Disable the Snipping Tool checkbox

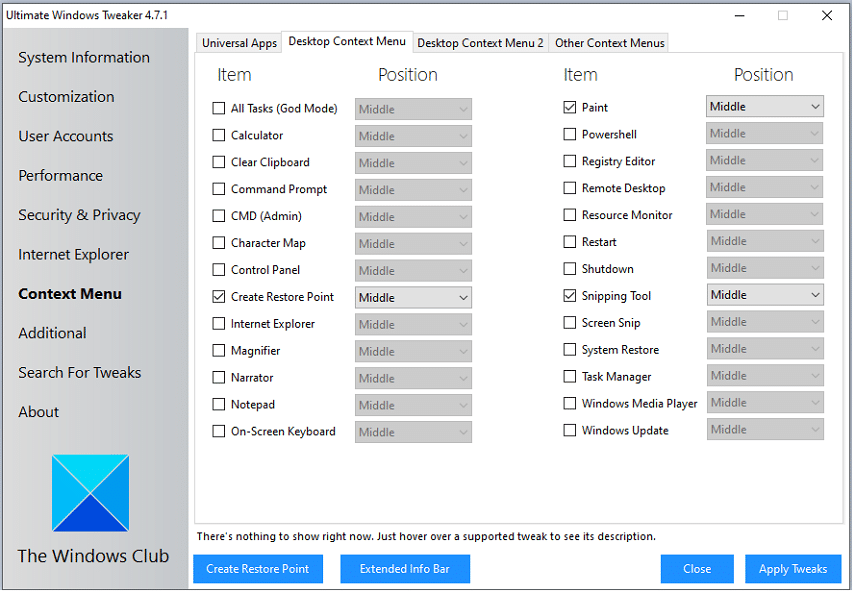coord(570,296)
